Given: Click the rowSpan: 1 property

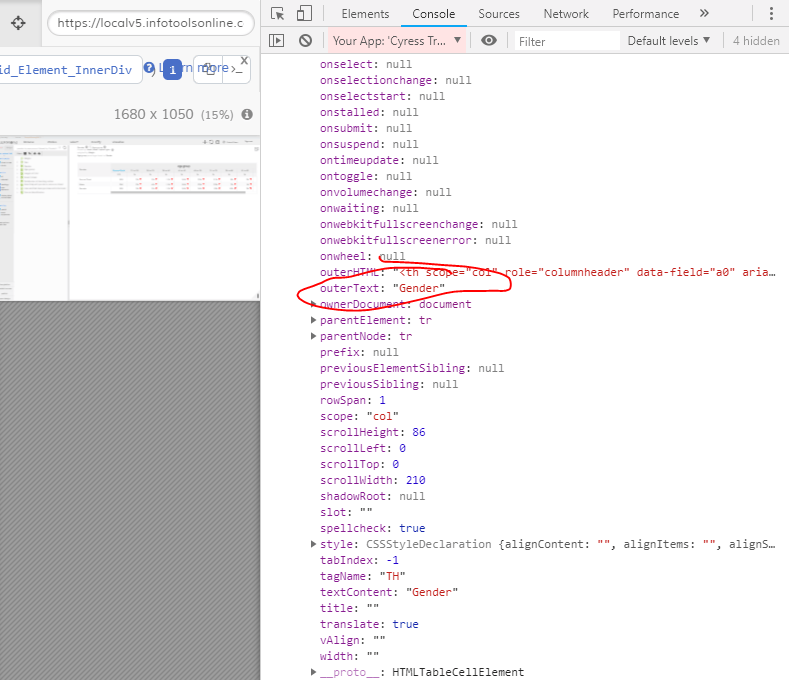Looking at the screenshot, I should [353, 400].
